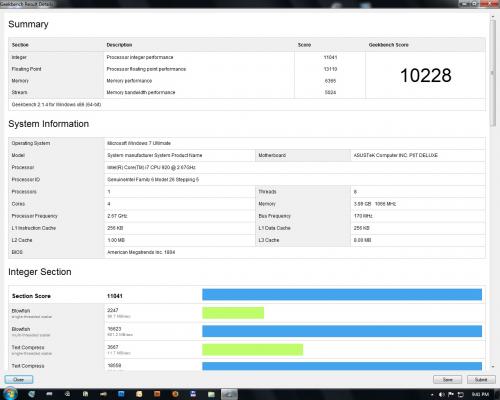500x400 pixels.
Task: Open the Action Center flag icon
Action: pos(451,394)
